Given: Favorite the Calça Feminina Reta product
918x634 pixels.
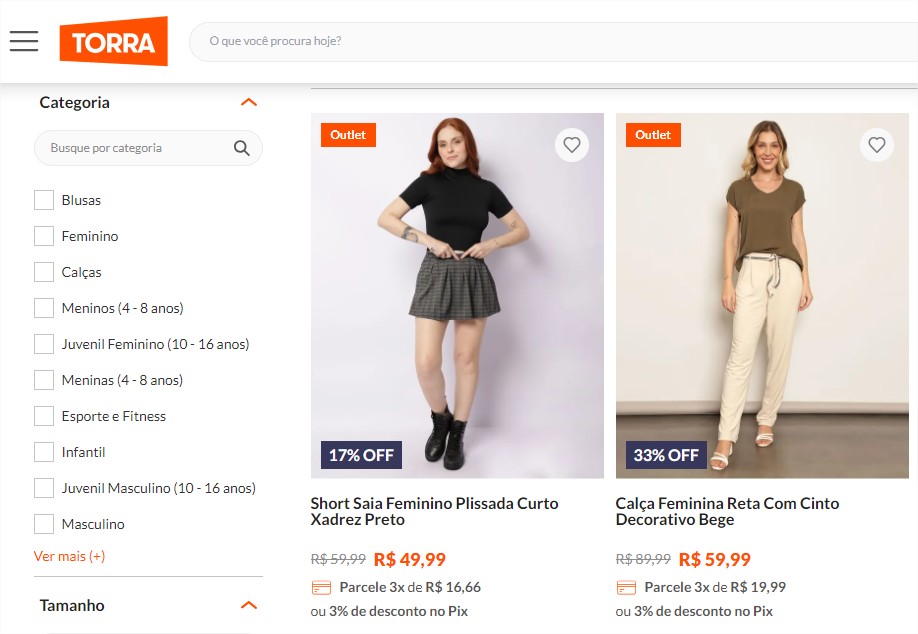Looking at the screenshot, I should (877, 145).
